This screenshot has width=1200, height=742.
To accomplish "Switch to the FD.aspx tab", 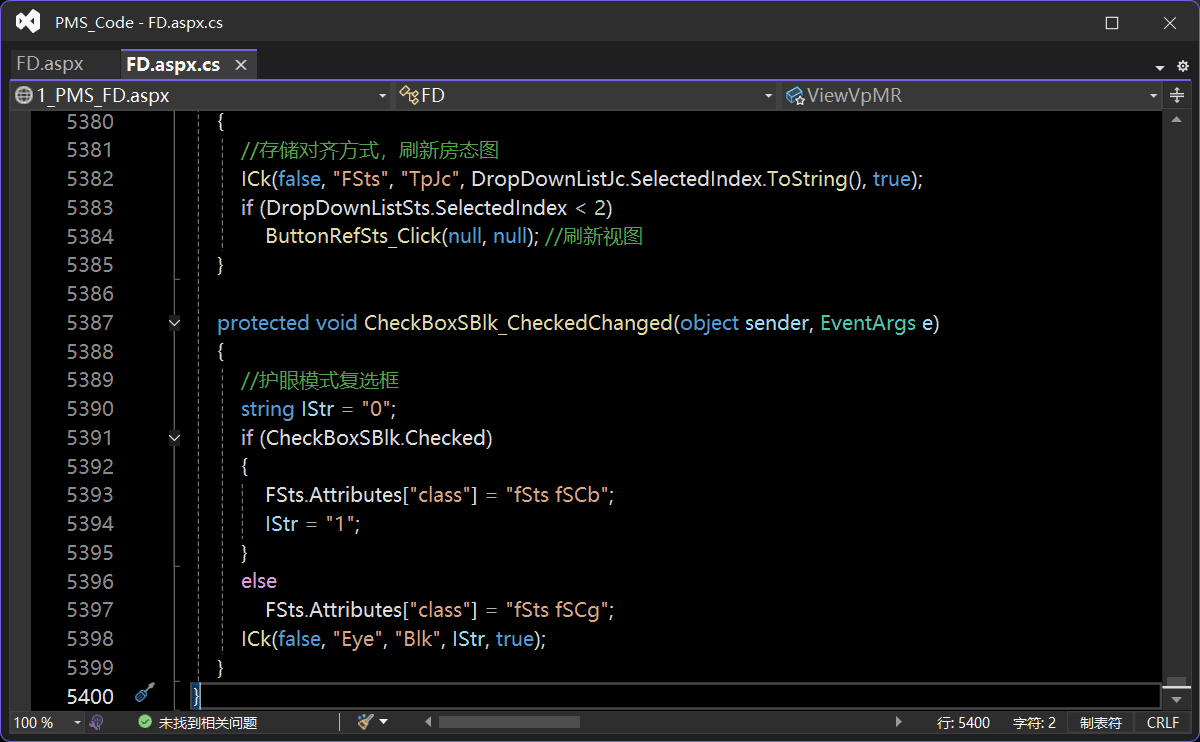I will click(x=50, y=64).
